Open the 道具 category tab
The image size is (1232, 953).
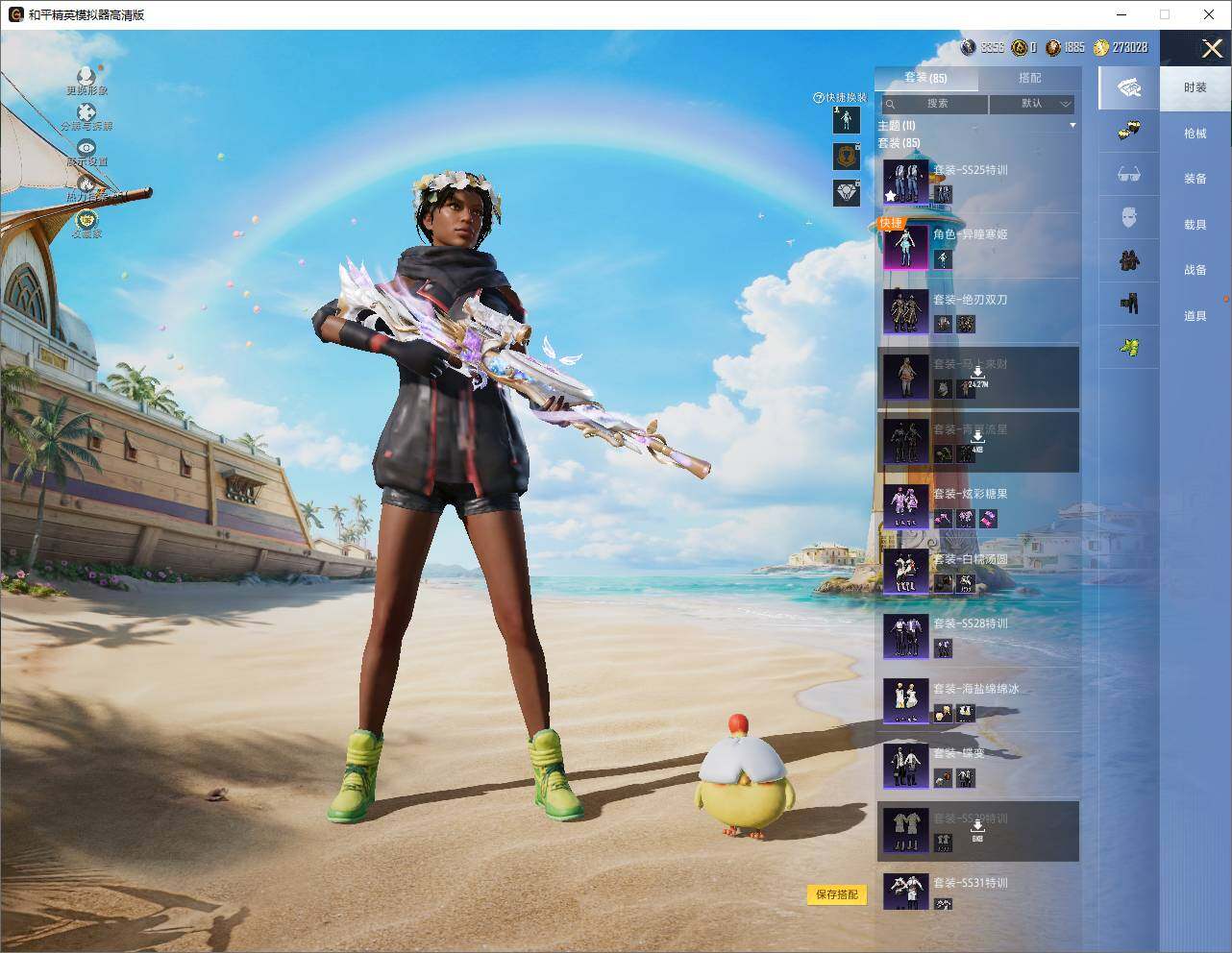tap(1195, 316)
